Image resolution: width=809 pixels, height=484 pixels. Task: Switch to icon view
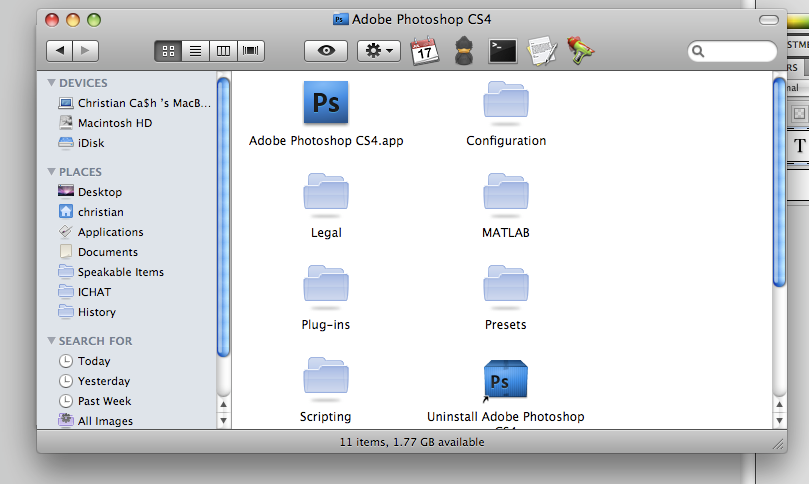[x=168, y=51]
